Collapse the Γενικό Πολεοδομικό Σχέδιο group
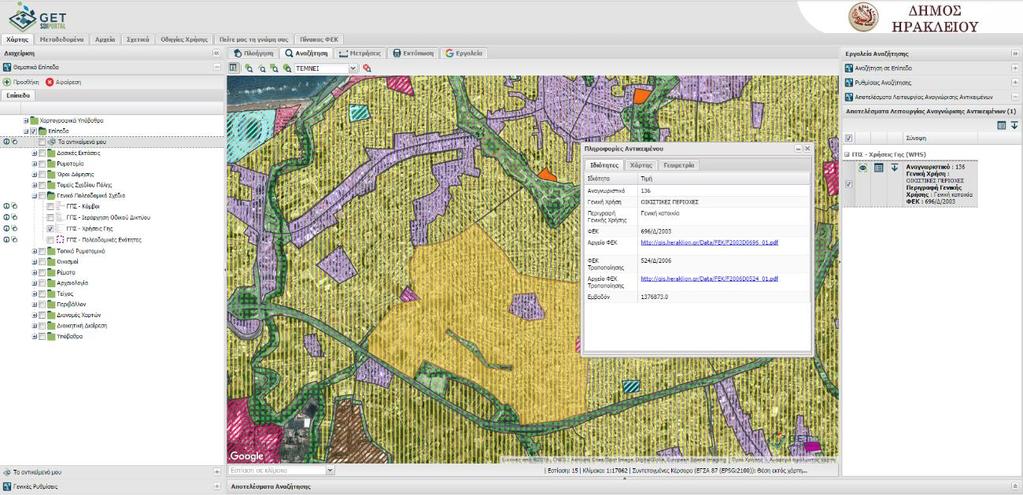Screen dimensions: 1023x495 (x=34, y=196)
